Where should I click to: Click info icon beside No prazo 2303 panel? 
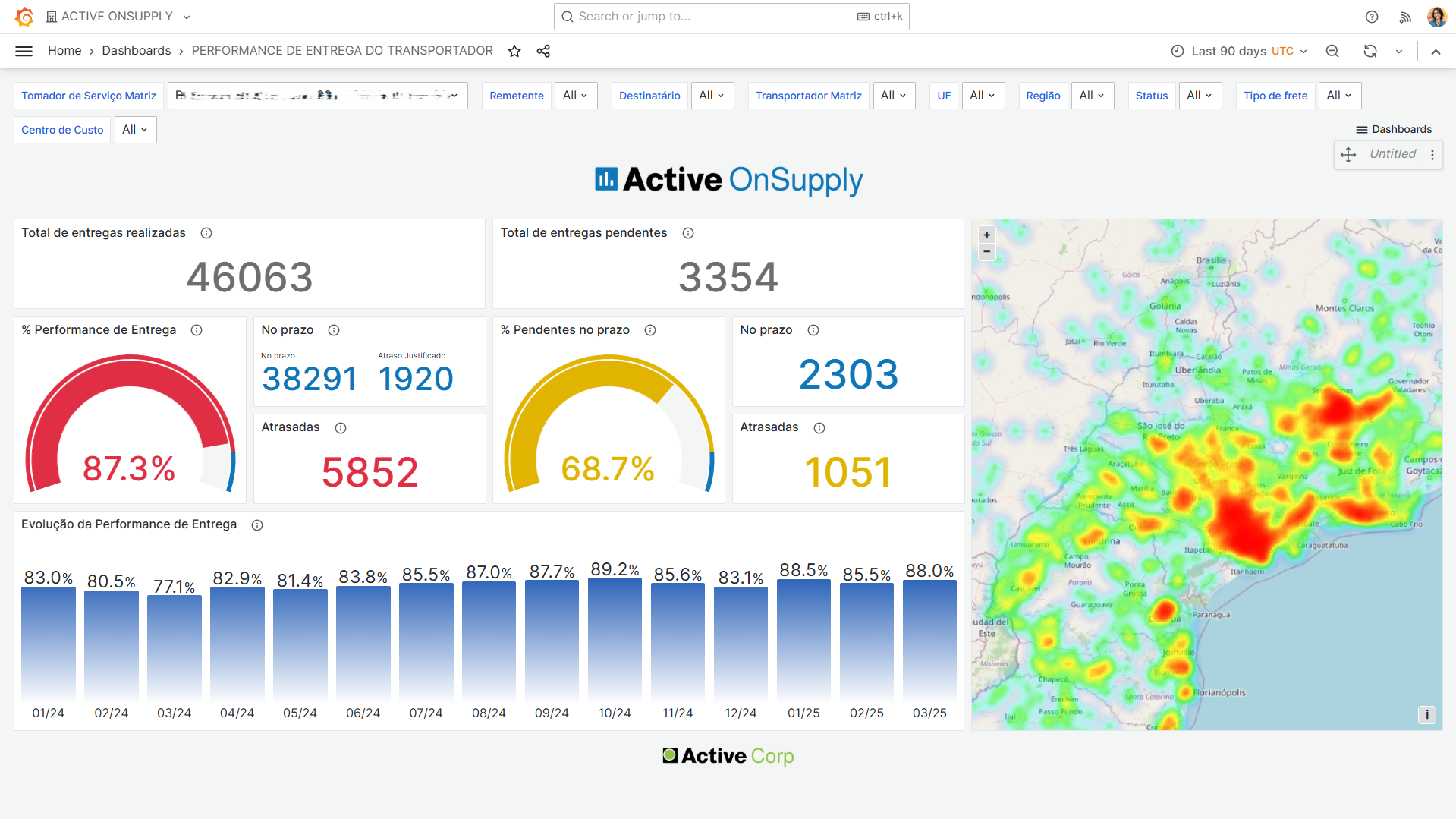tap(813, 330)
